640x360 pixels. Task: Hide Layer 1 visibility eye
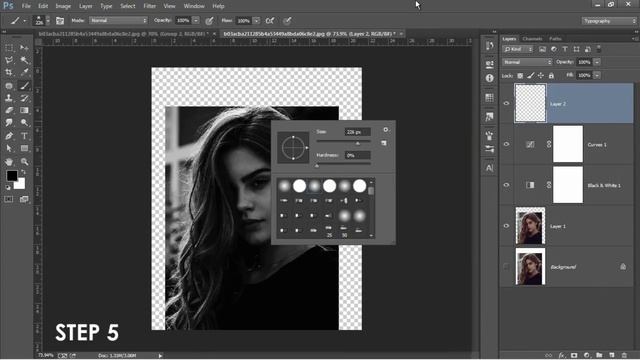pos(507,226)
